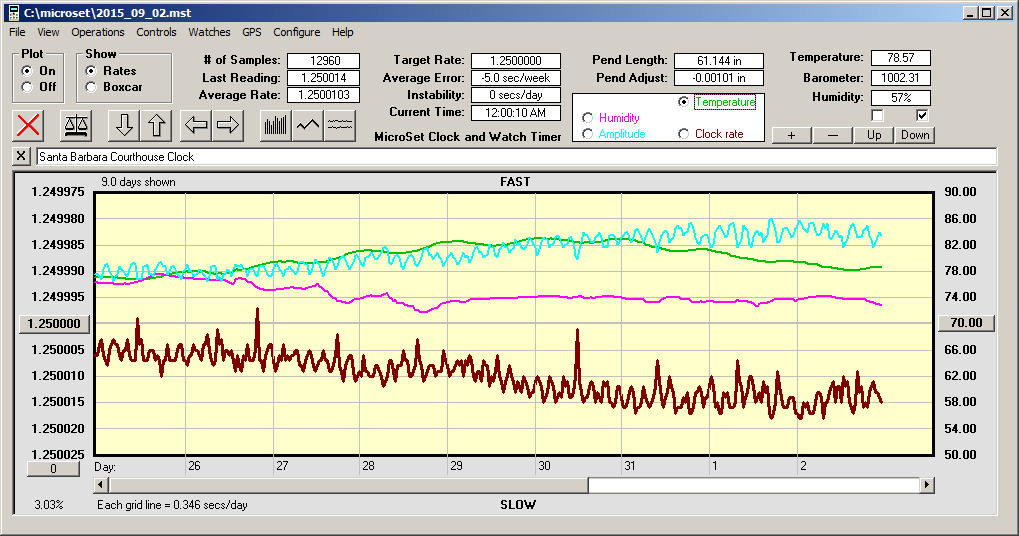Image resolution: width=1019 pixels, height=536 pixels.
Task: Open the GPS menu
Action: [252, 32]
